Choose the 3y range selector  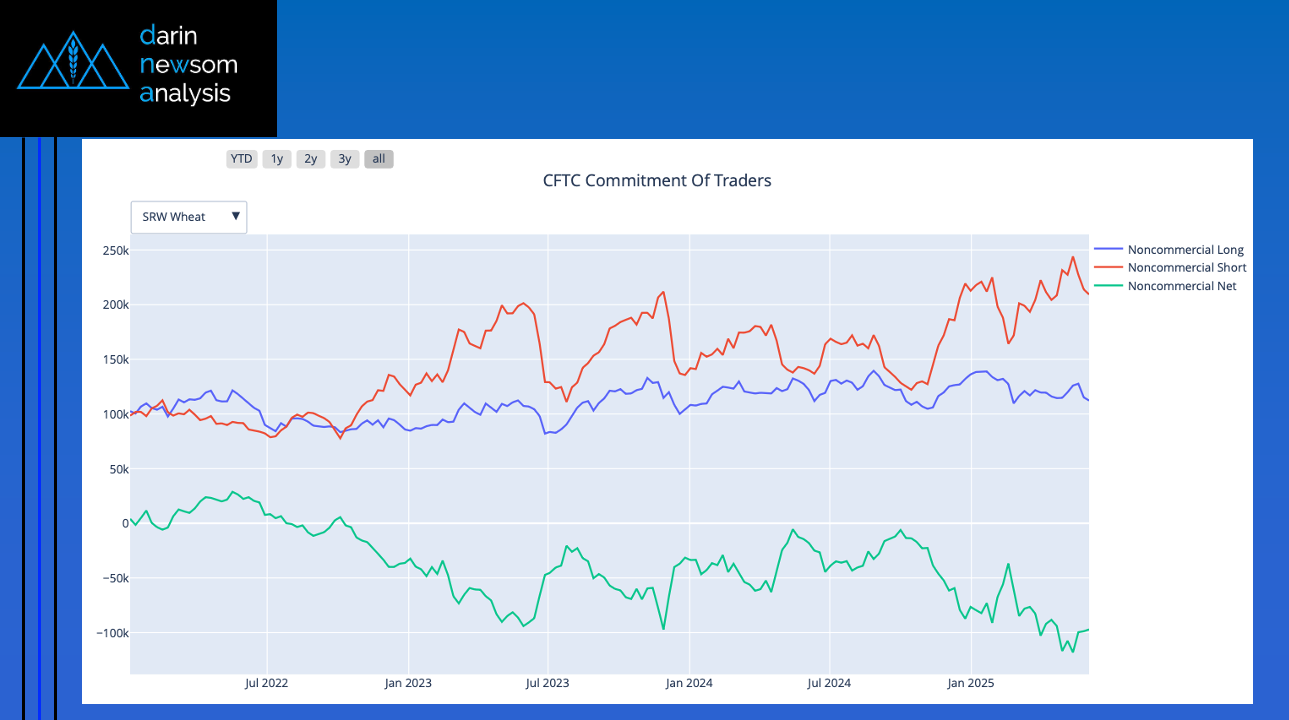point(345,159)
